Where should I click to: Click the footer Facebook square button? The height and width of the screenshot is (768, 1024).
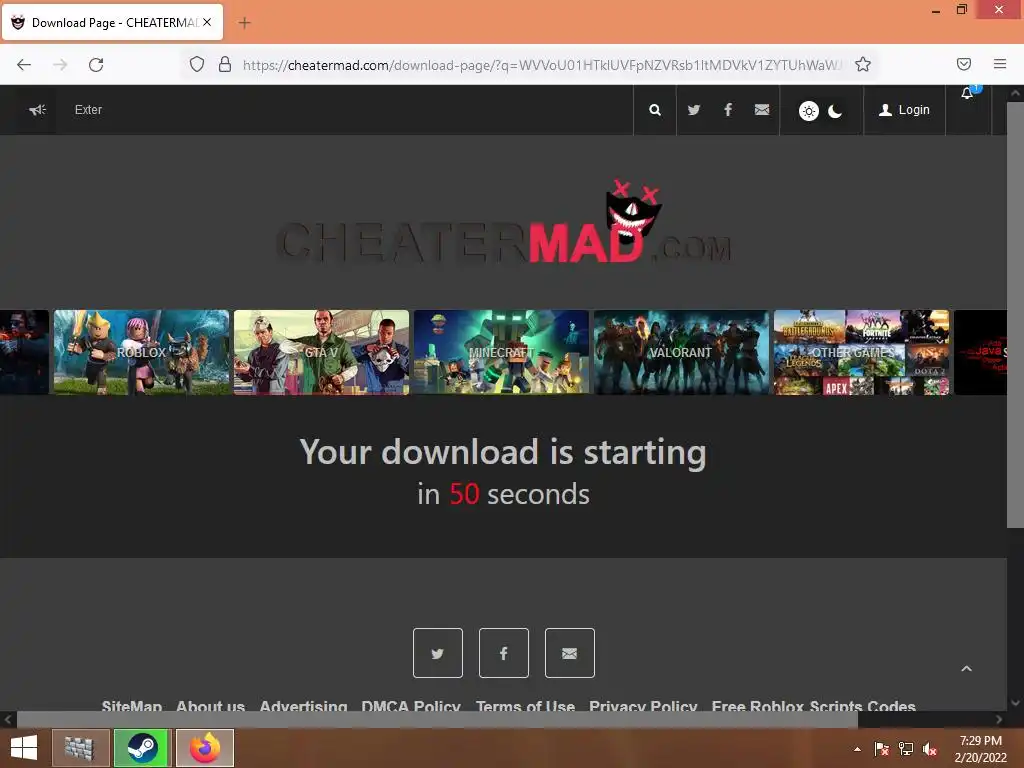(504, 653)
